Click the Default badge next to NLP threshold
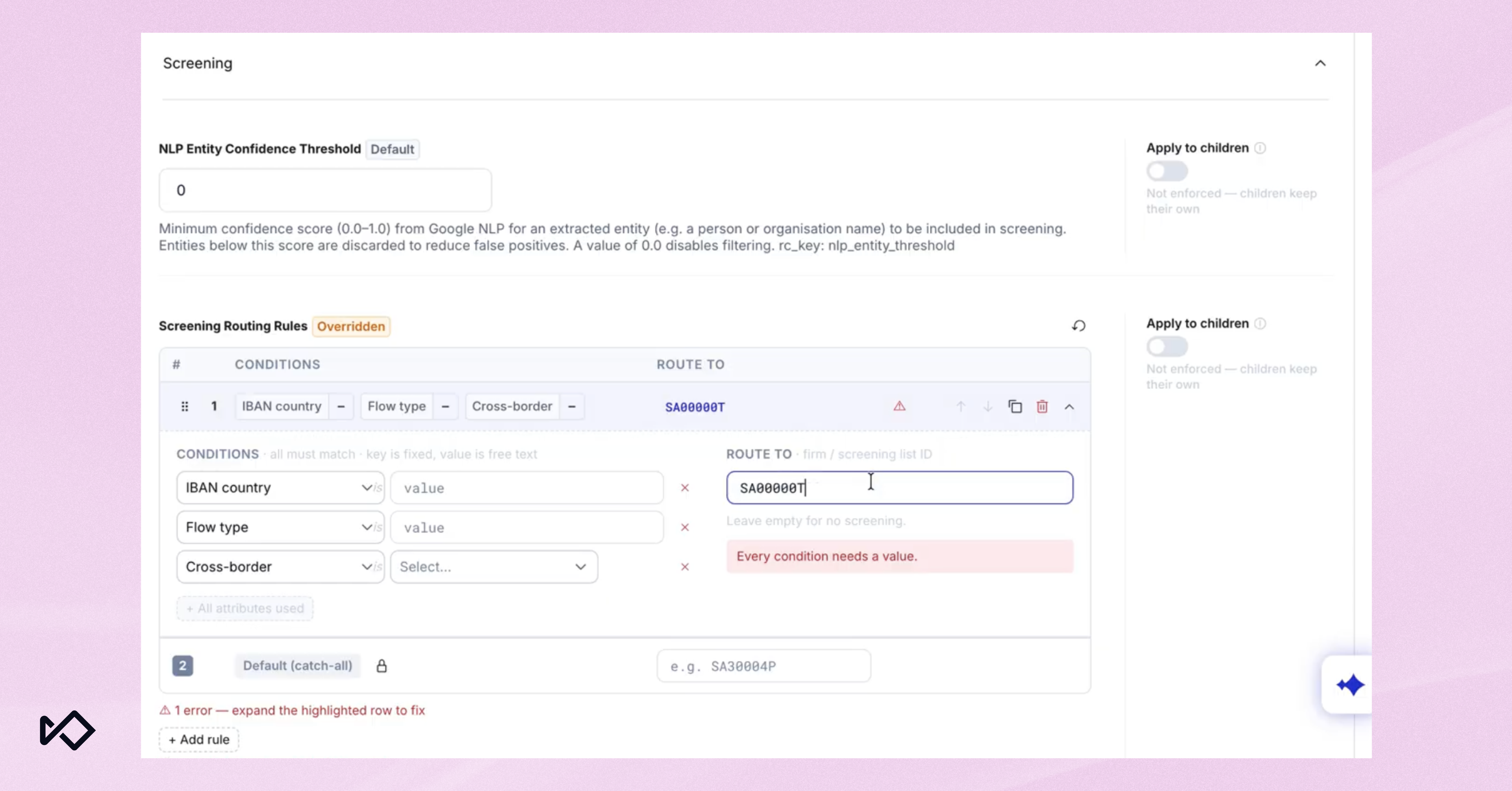 point(392,149)
